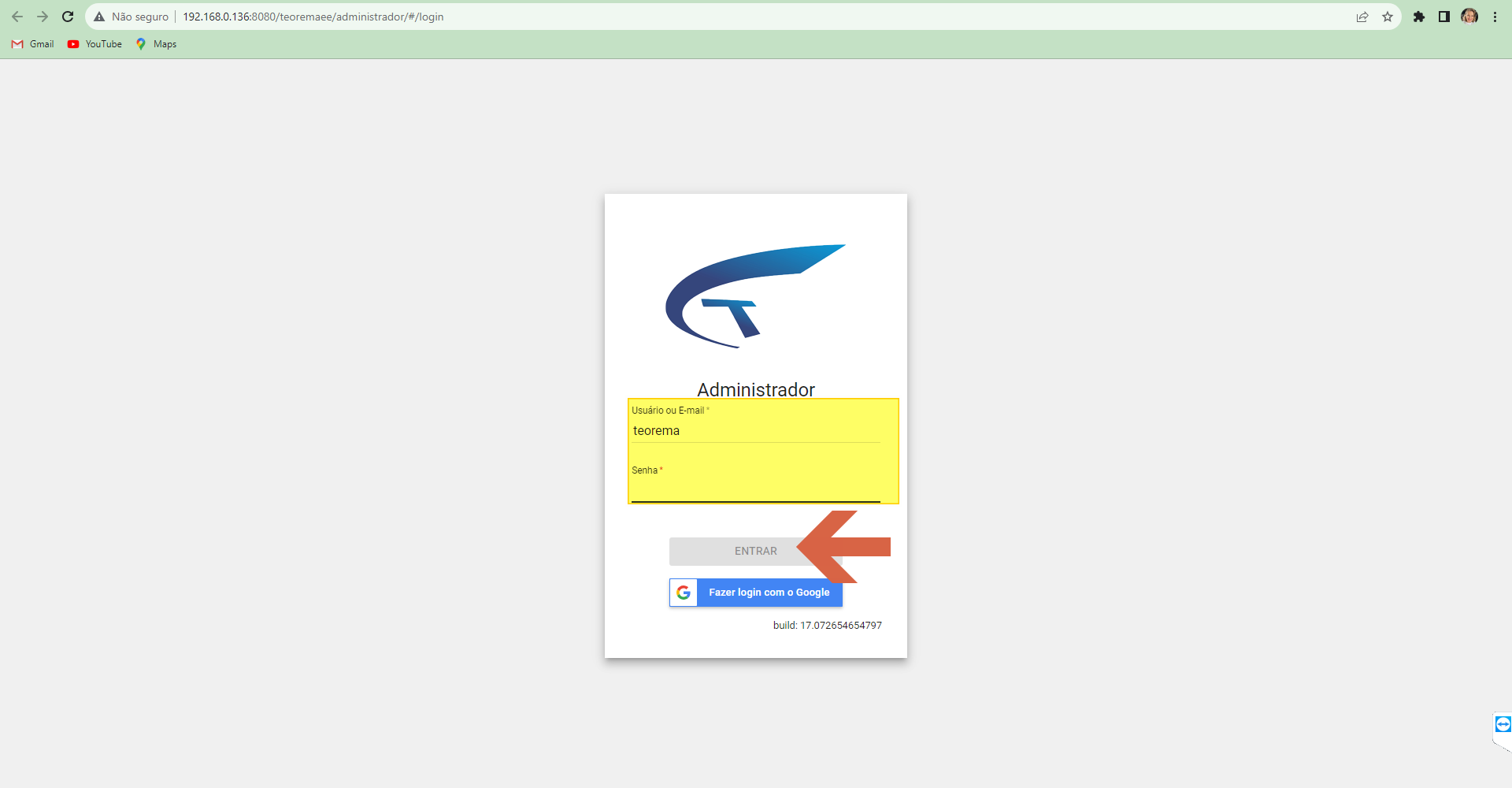Go back using the browser back arrow
Image resolution: width=1512 pixels, height=788 pixels.
point(17,17)
